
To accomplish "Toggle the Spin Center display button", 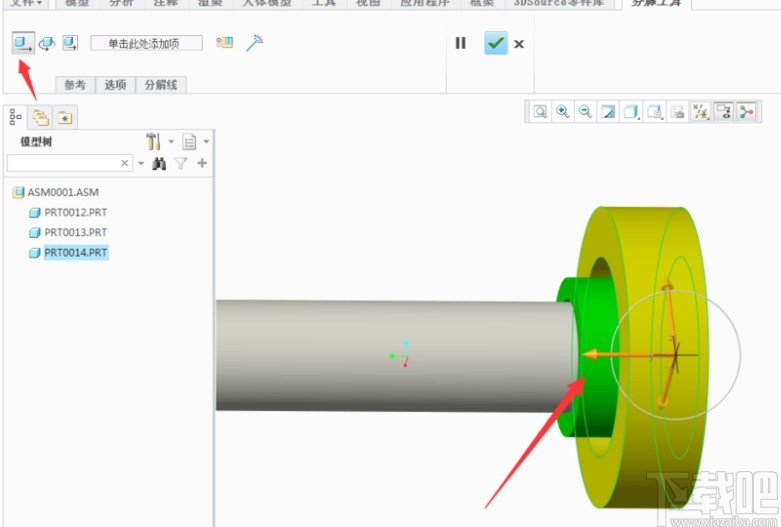I will click(746, 112).
